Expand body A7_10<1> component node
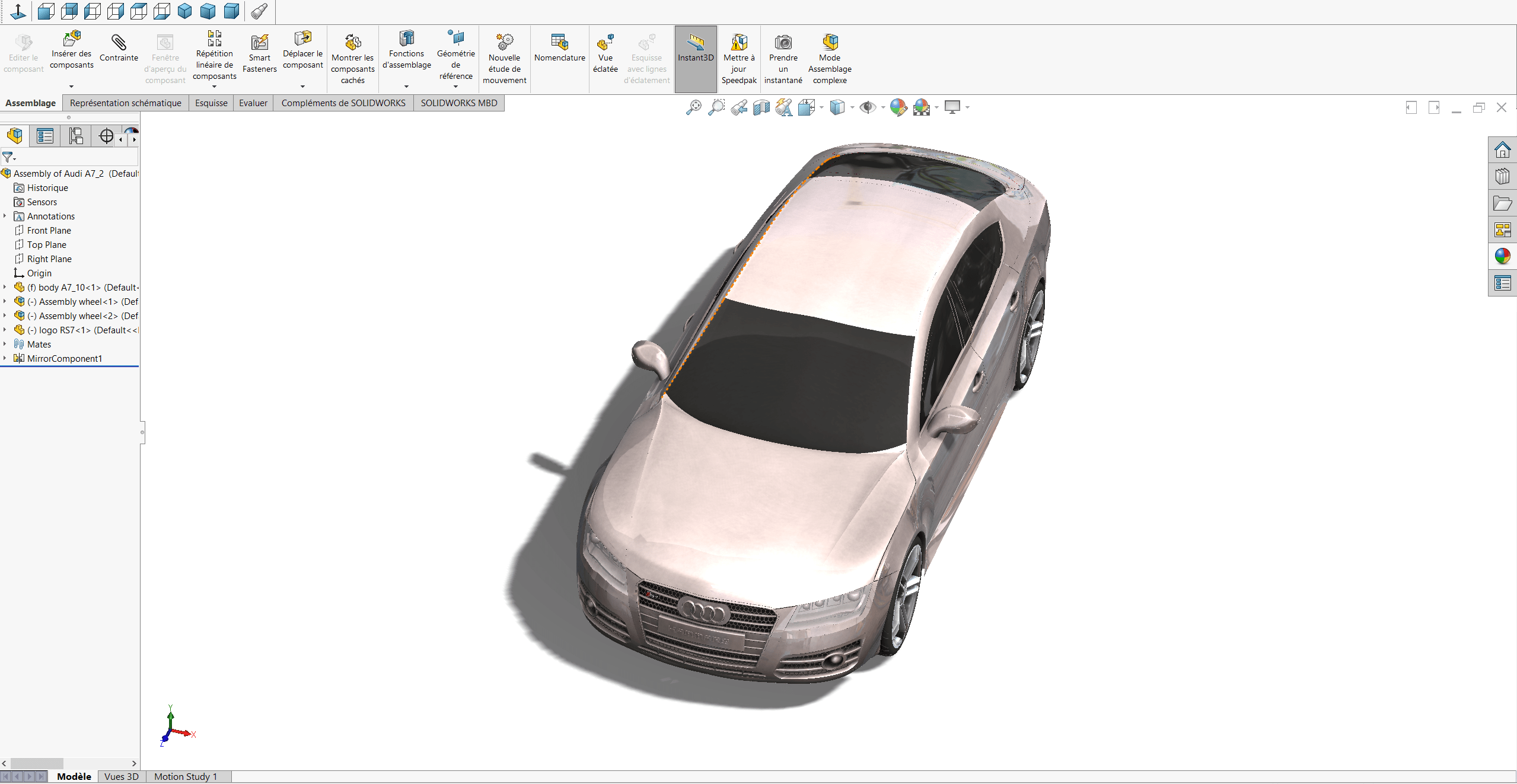 (x=5, y=287)
